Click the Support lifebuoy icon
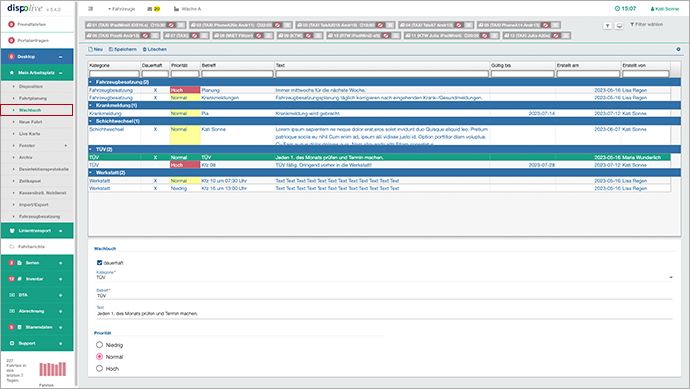This screenshot has height=389, width=690. (12, 343)
